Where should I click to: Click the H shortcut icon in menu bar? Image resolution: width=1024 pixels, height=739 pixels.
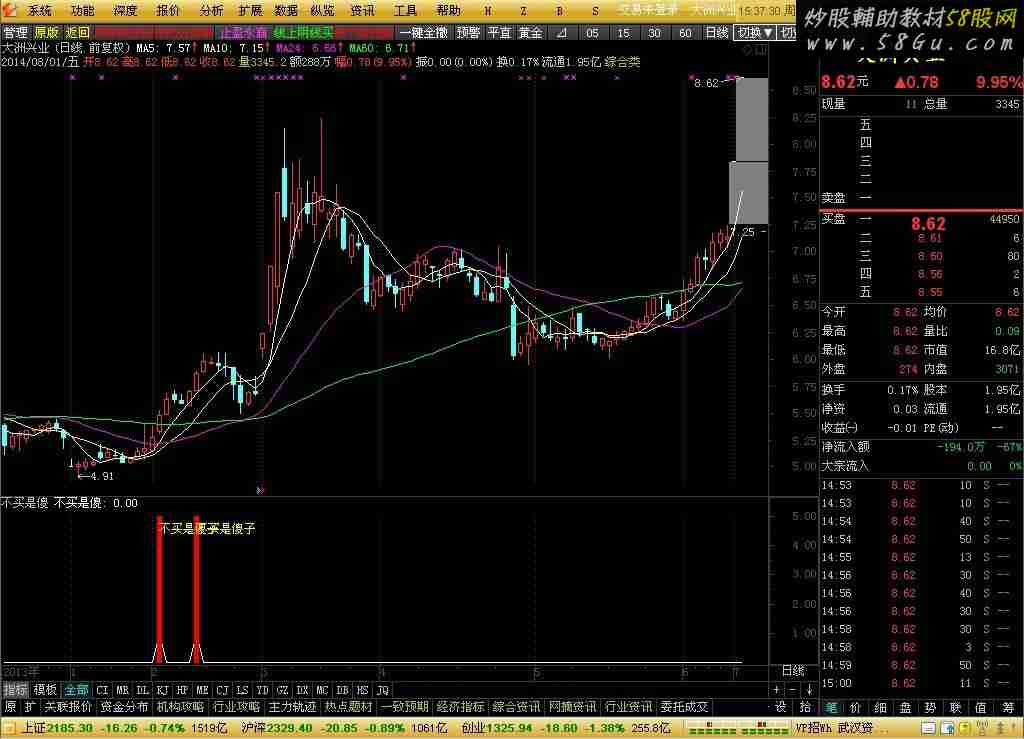[x=487, y=11]
